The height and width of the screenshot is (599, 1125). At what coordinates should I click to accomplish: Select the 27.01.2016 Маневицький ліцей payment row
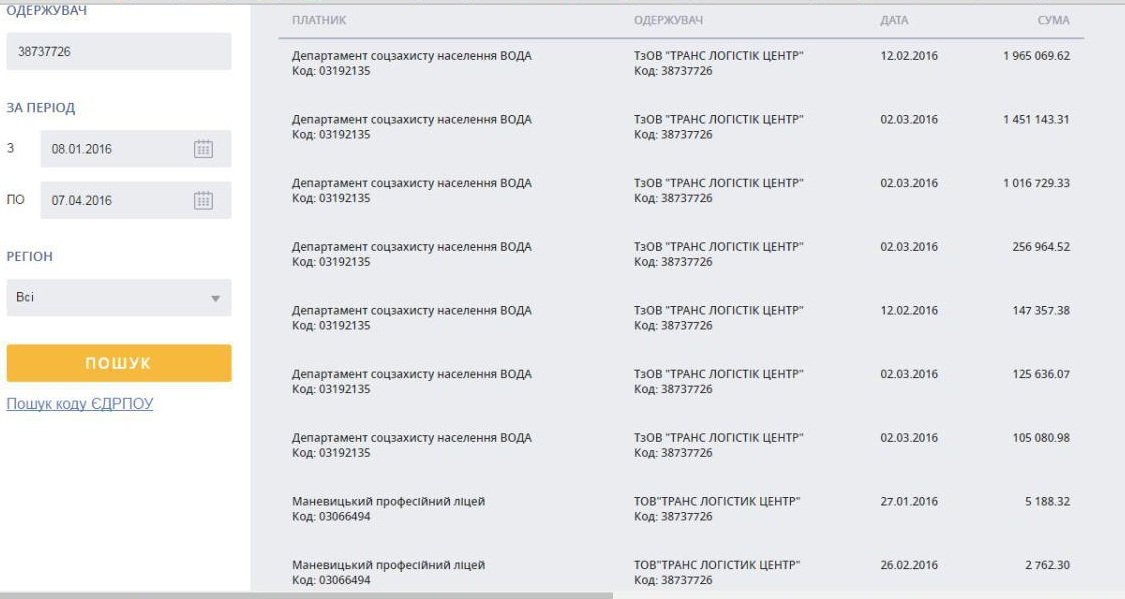pyautogui.click(x=680, y=509)
